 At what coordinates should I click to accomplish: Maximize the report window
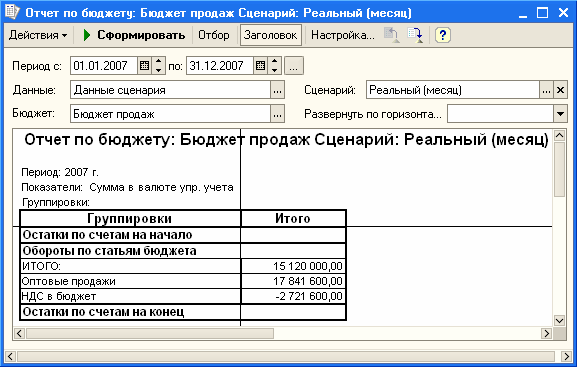coord(542,13)
